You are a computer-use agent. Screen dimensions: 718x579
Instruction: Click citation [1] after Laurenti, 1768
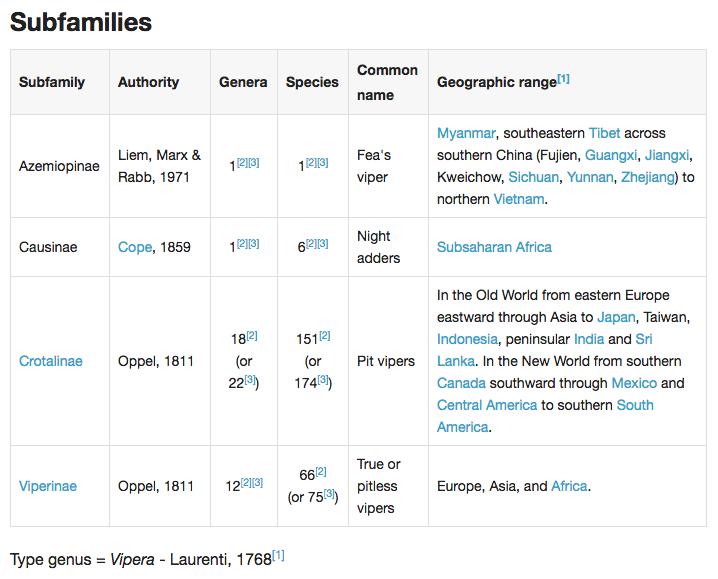[x=278, y=556]
